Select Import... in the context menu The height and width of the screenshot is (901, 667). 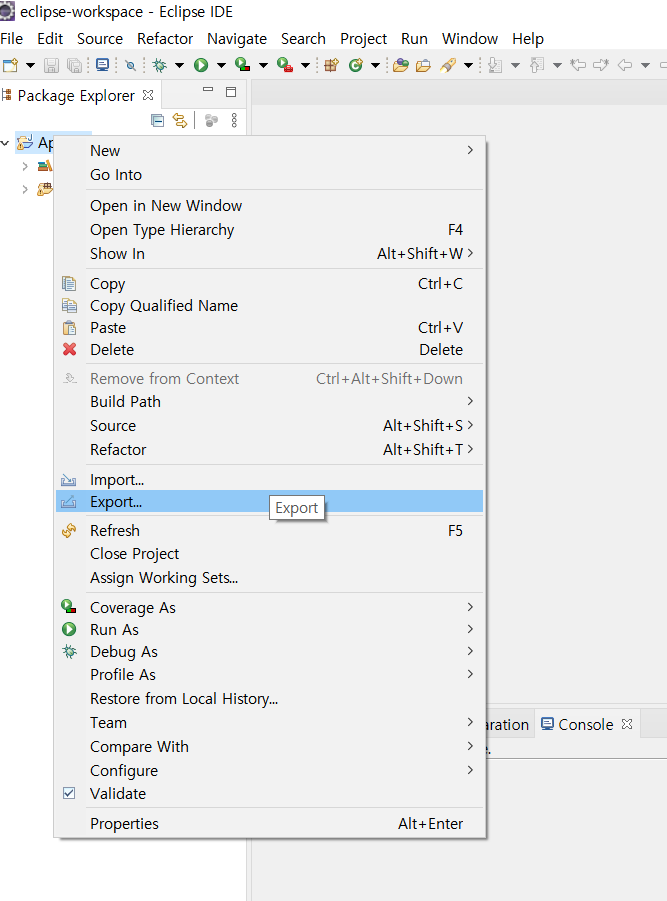click(269, 479)
